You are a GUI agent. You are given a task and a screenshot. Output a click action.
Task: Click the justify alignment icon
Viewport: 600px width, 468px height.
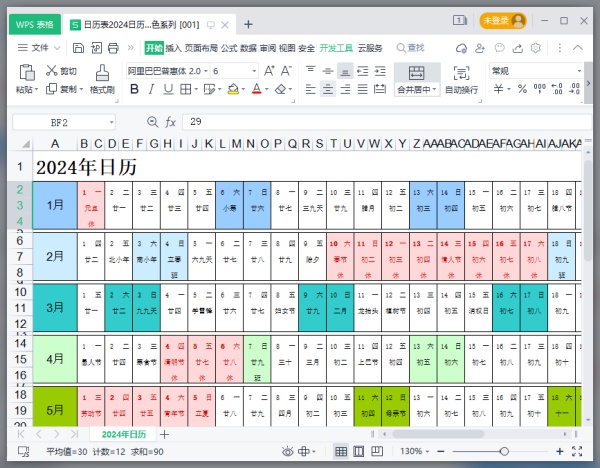(x=362, y=89)
